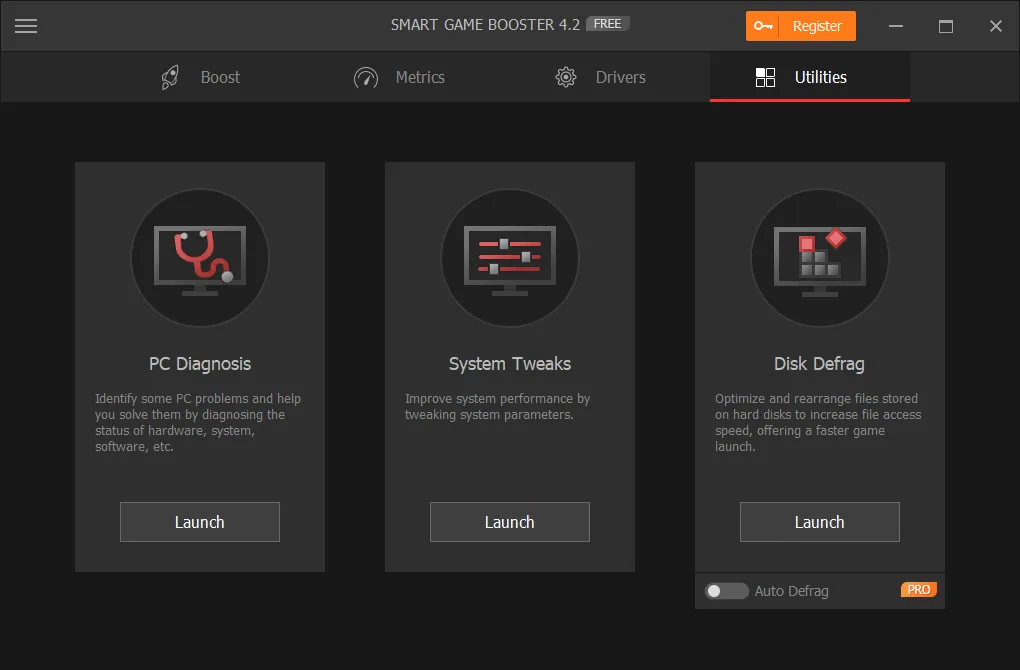Open the Drivers tab
The width and height of the screenshot is (1020, 670).
(x=620, y=76)
